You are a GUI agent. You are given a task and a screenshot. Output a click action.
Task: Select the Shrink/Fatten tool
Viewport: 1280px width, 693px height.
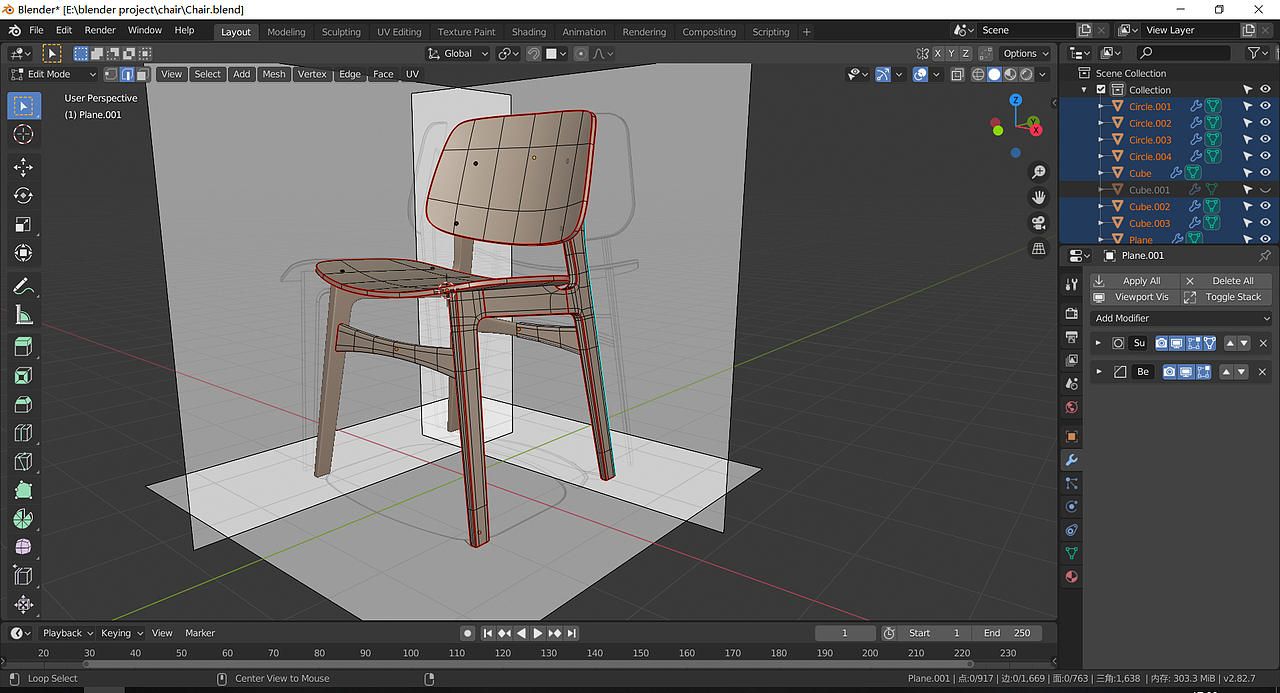[24, 605]
